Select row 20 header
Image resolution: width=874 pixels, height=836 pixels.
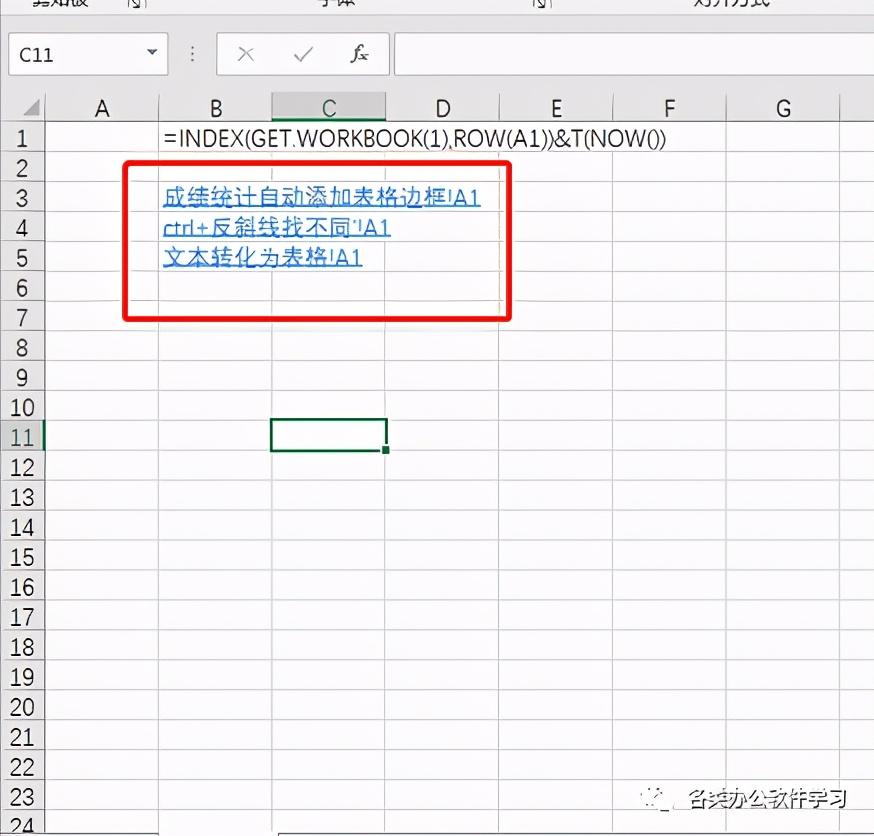(22, 707)
